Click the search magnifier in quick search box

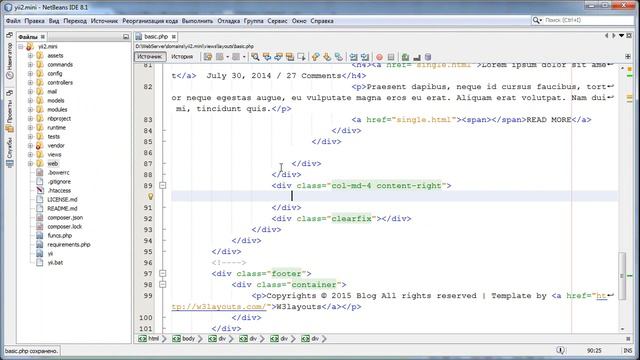536,20
